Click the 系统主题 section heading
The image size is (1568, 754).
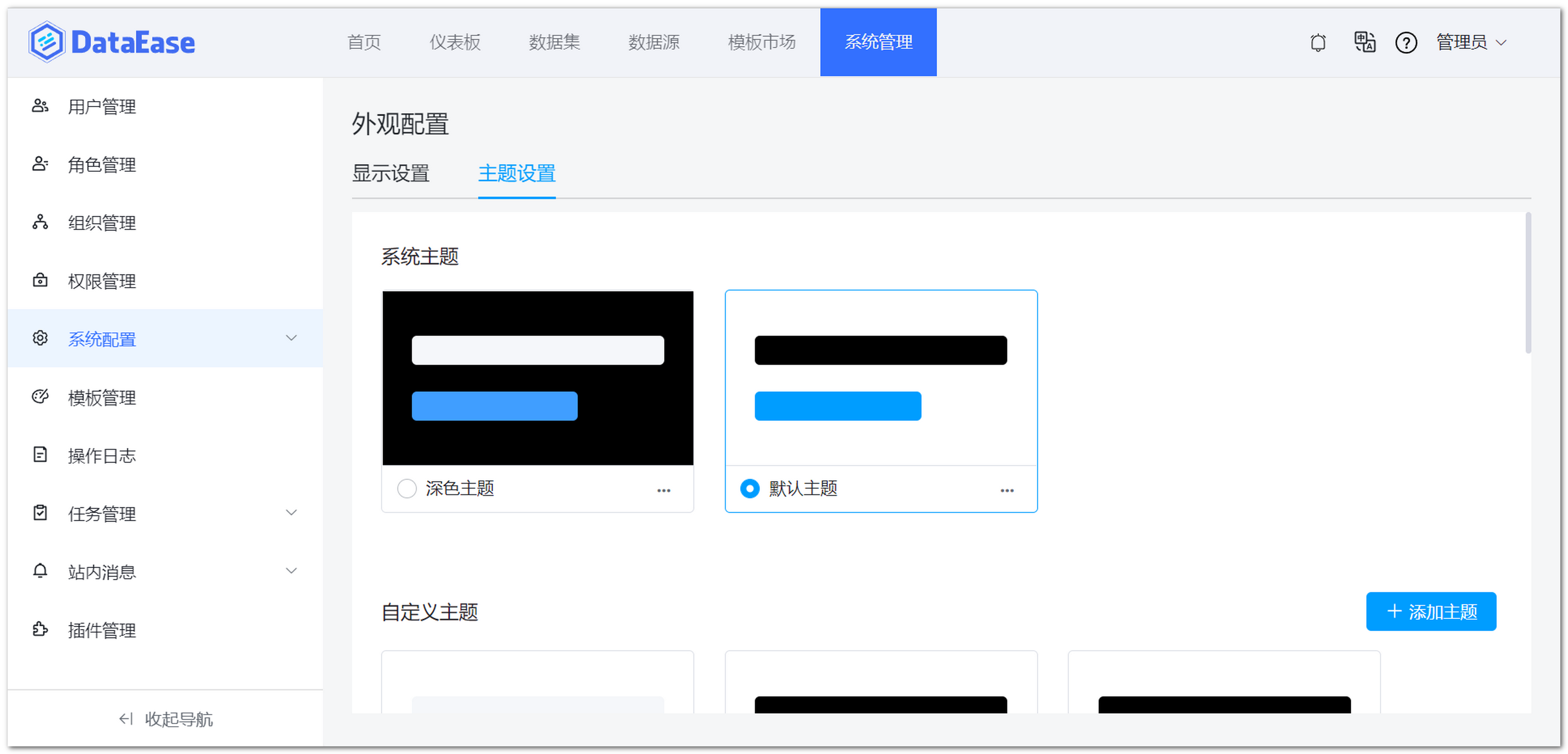click(419, 256)
